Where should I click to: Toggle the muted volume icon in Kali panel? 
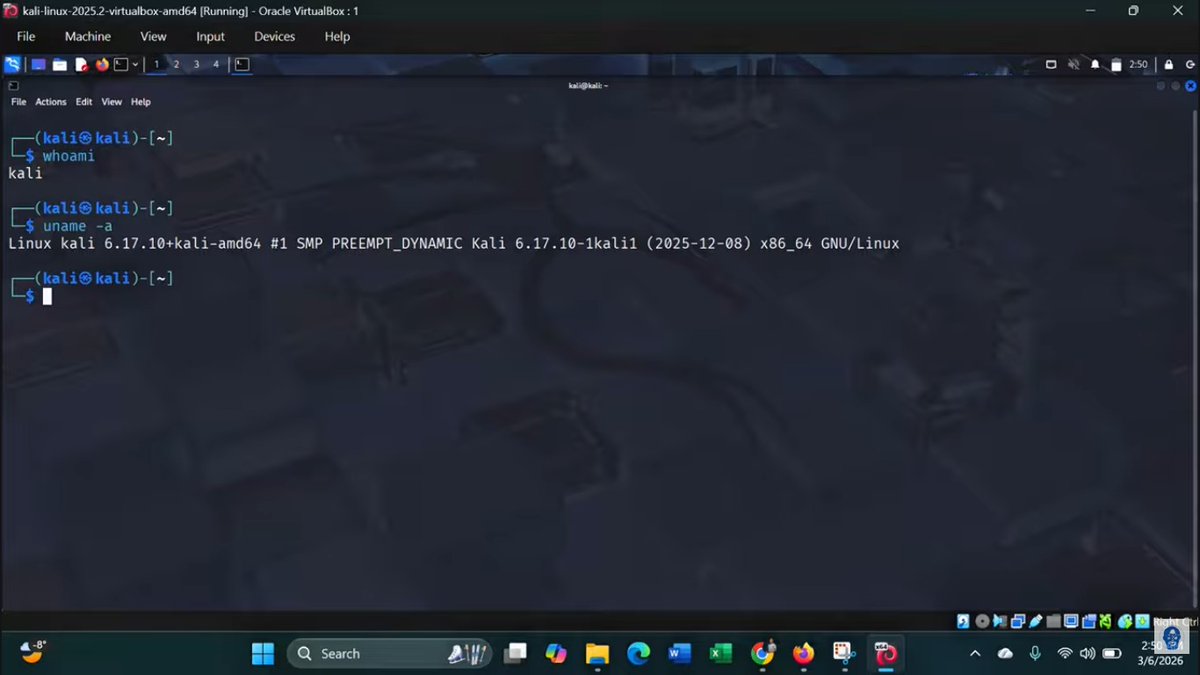[x=1074, y=65]
